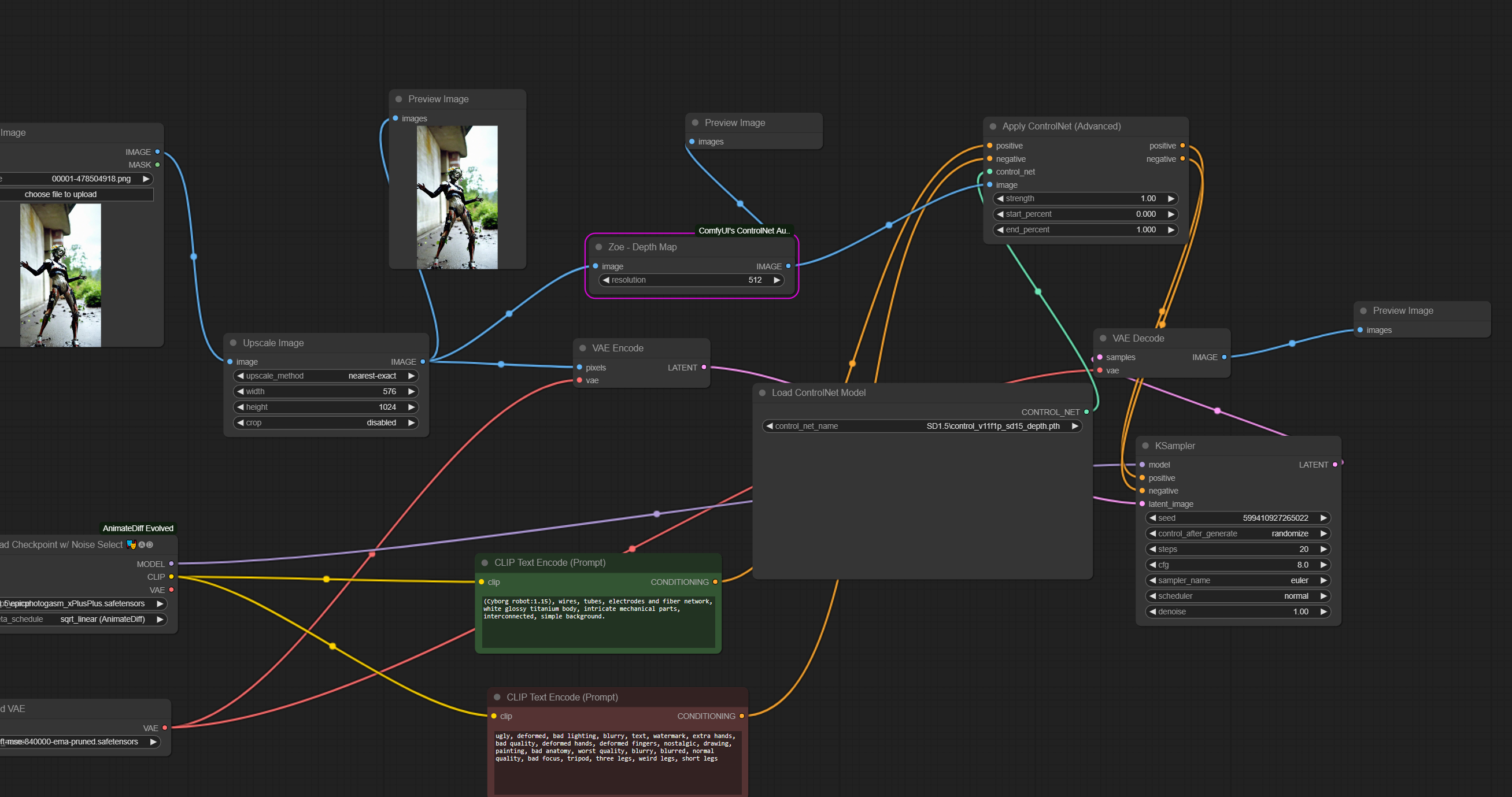Image resolution: width=1512 pixels, height=797 pixels.
Task: Decrease Zoe resolution with the left arrow
Action: click(606, 280)
